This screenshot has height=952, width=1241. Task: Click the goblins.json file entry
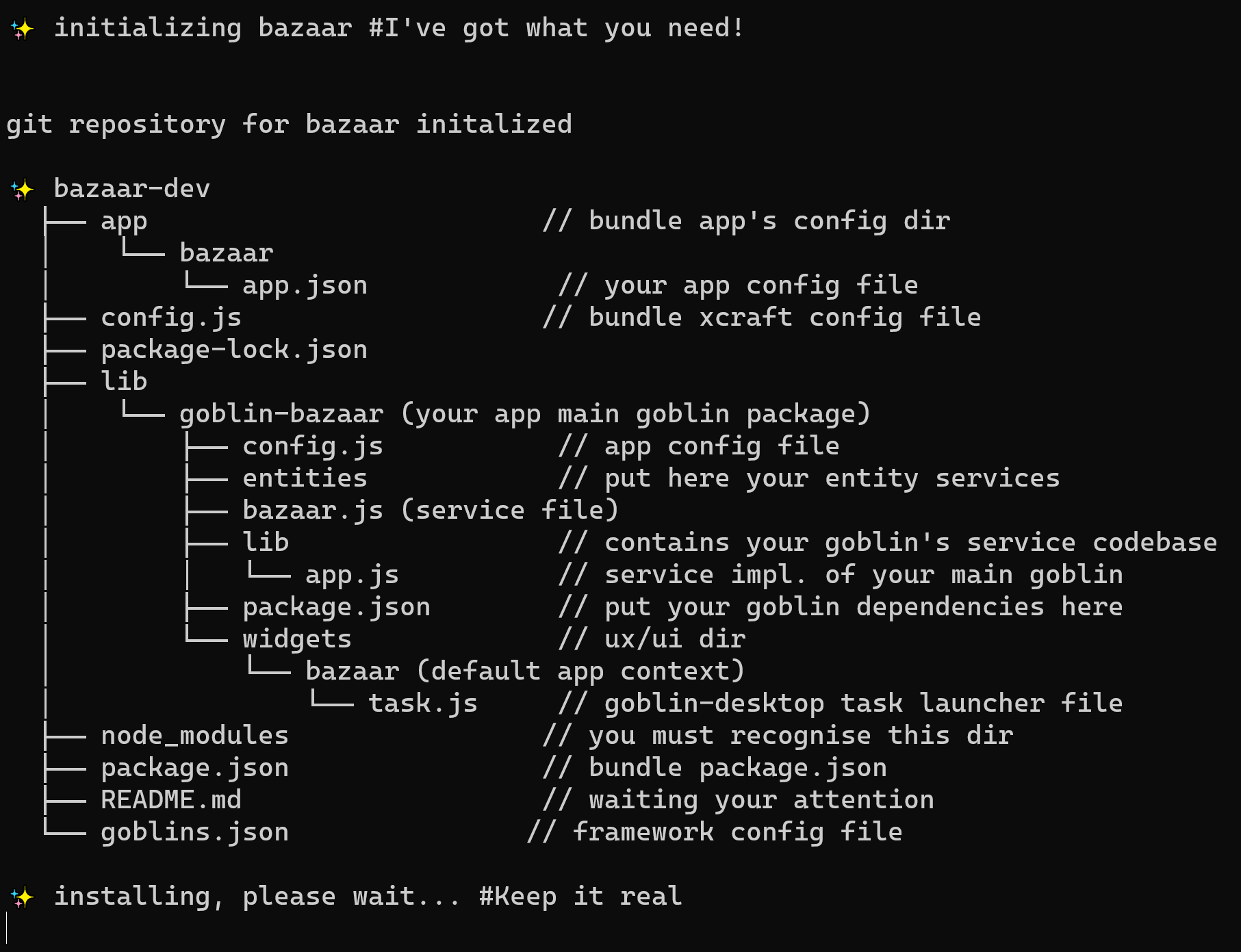coord(194,832)
